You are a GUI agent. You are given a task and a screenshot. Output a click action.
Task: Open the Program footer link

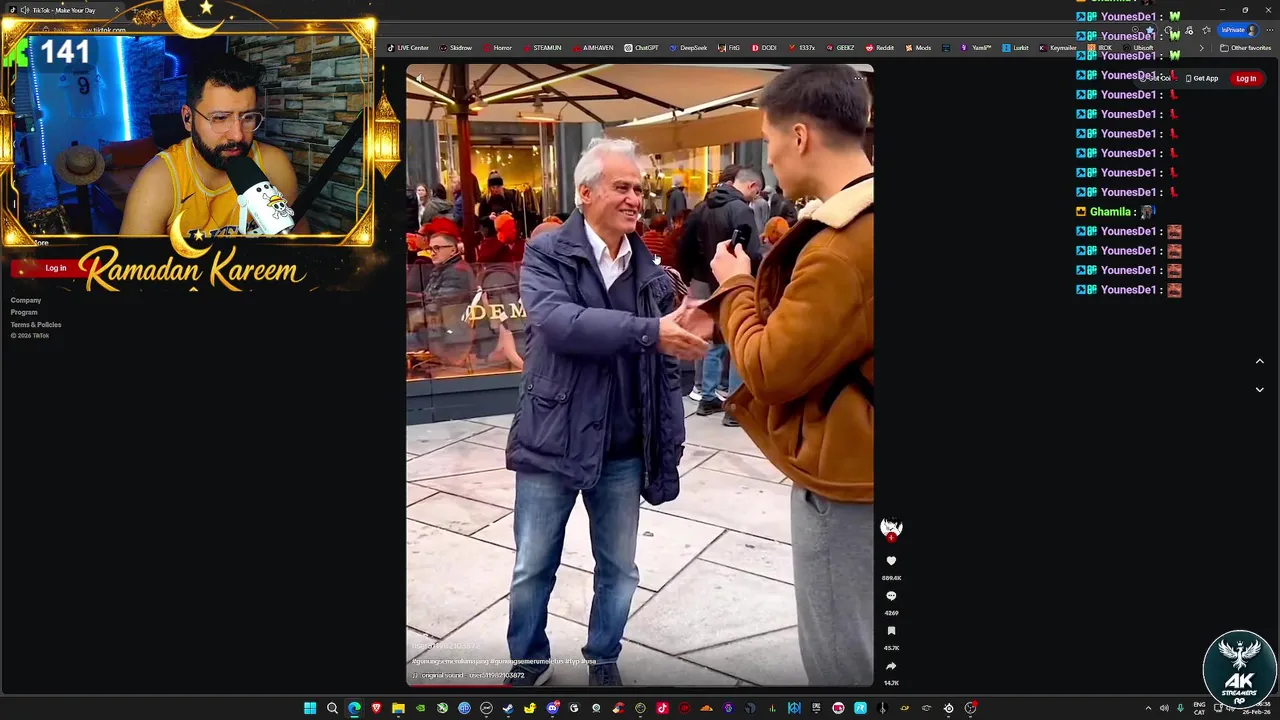click(x=24, y=312)
